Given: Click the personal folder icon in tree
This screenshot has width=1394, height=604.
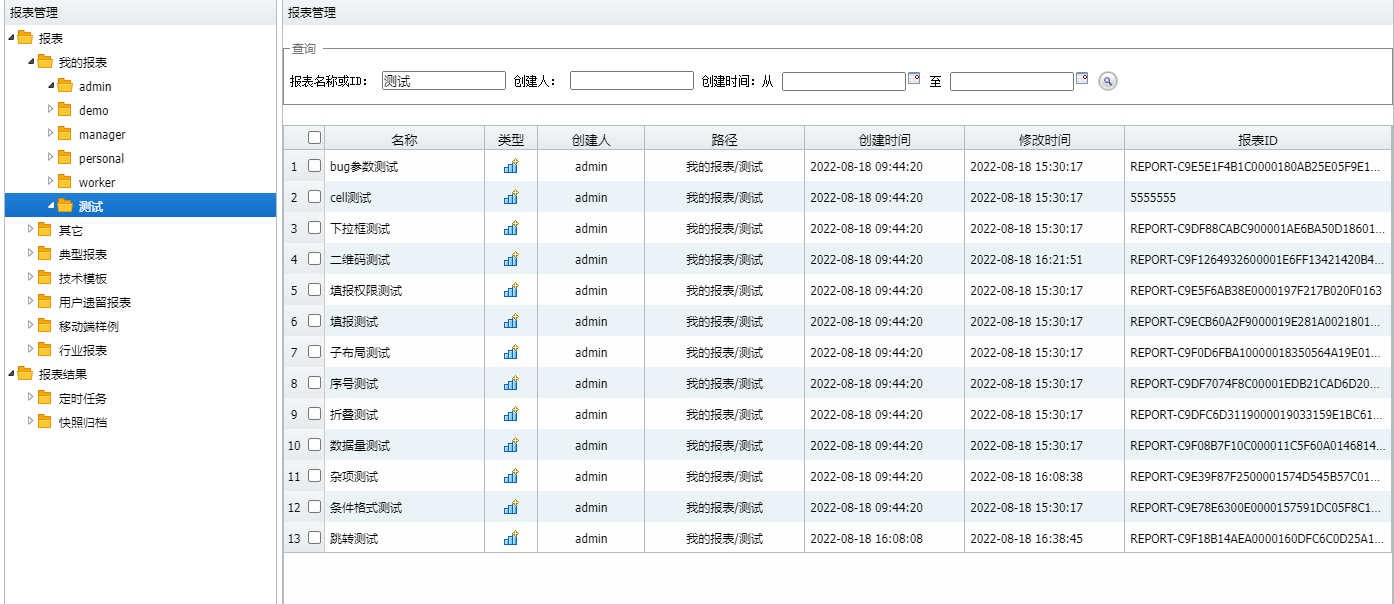Looking at the screenshot, I should (65, 157).
